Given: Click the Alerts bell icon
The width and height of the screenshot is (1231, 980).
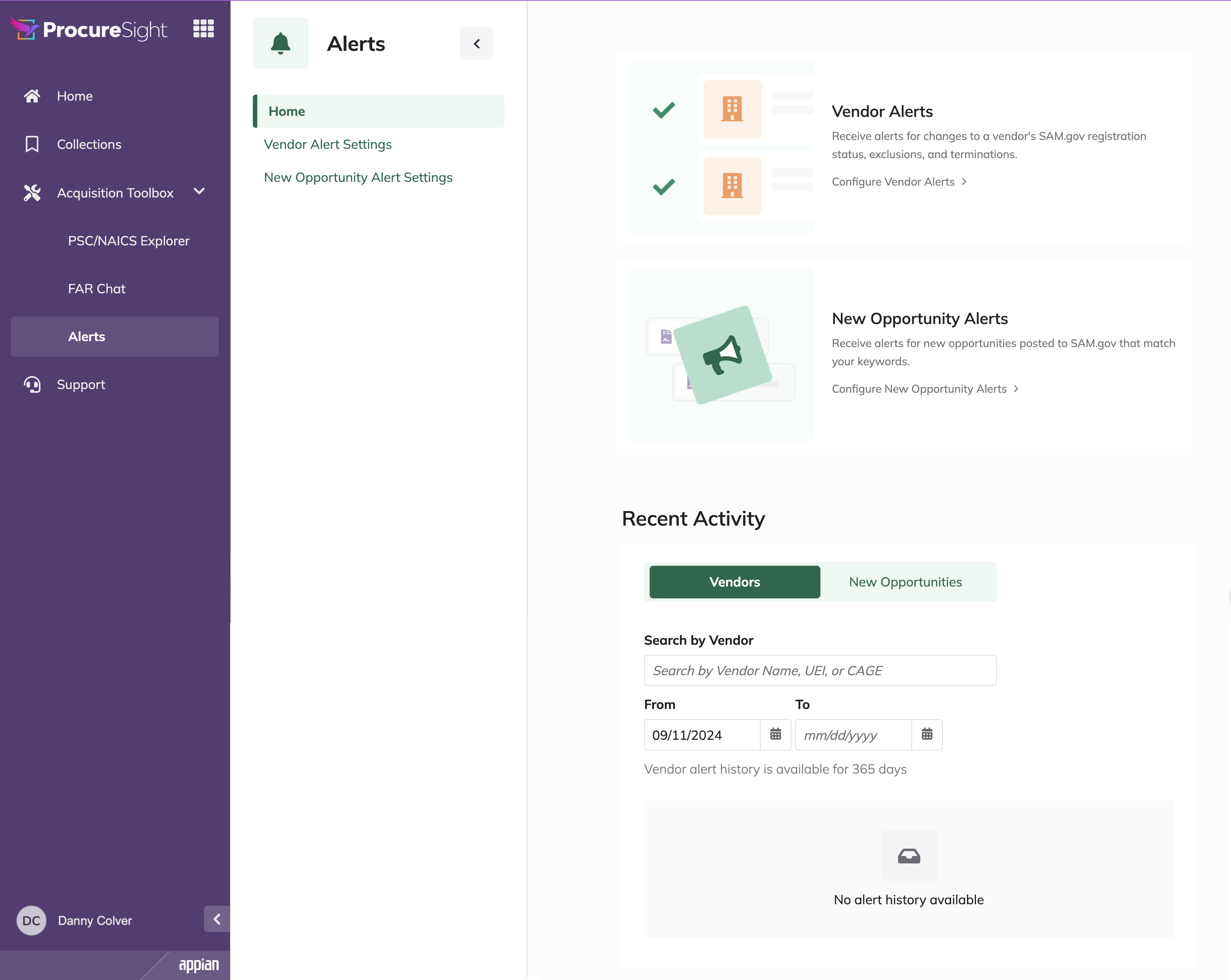Looking at the screenshot, I should click(x=280, y=43).
